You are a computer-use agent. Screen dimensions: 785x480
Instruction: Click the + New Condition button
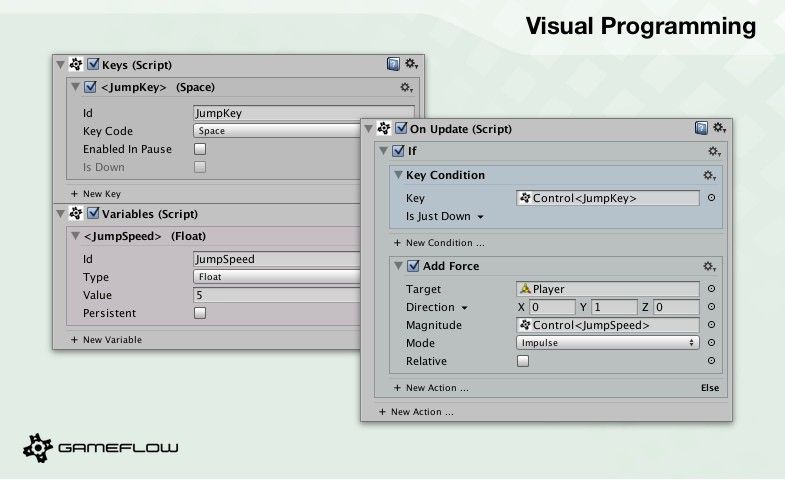pyautogui.click(x=439, y=243)
